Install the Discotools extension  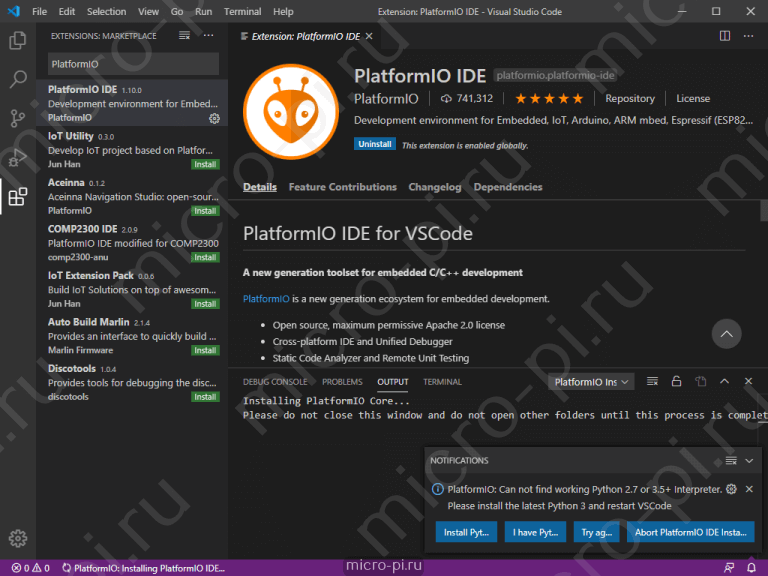coord(205,397)
